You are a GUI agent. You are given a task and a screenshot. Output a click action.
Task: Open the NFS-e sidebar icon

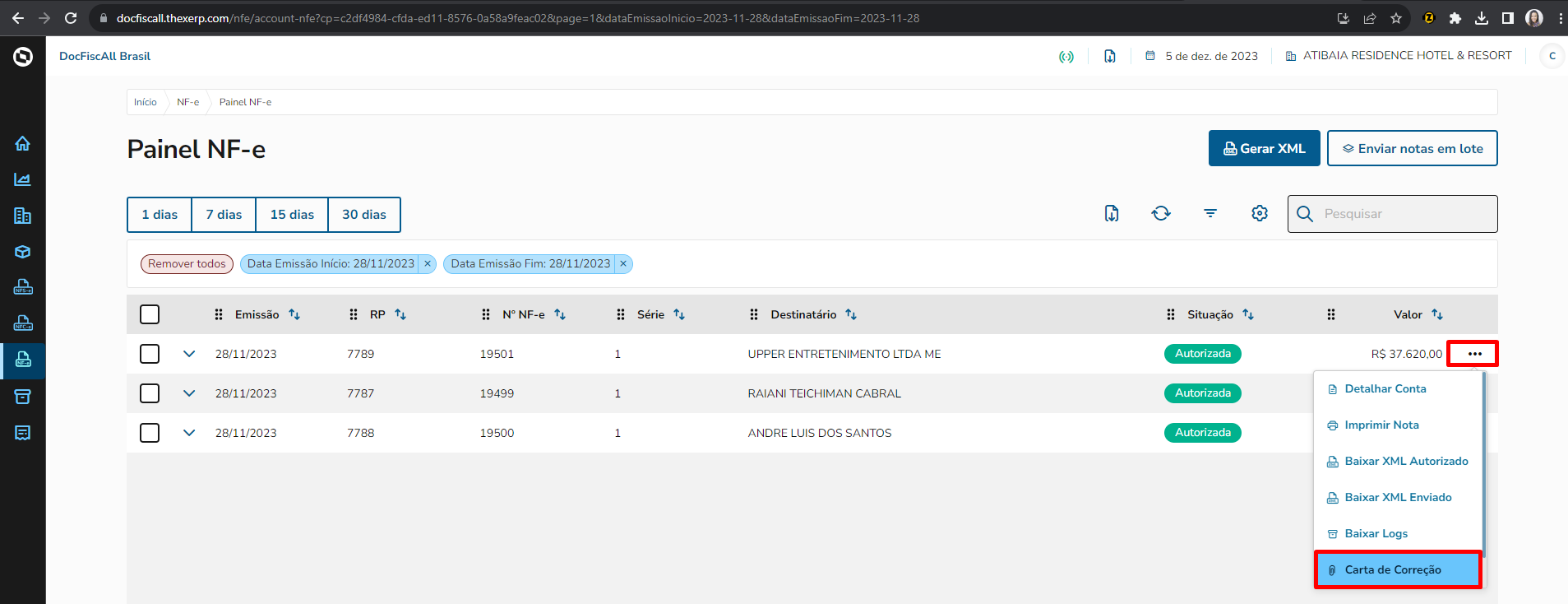click(x=22, y=287)
